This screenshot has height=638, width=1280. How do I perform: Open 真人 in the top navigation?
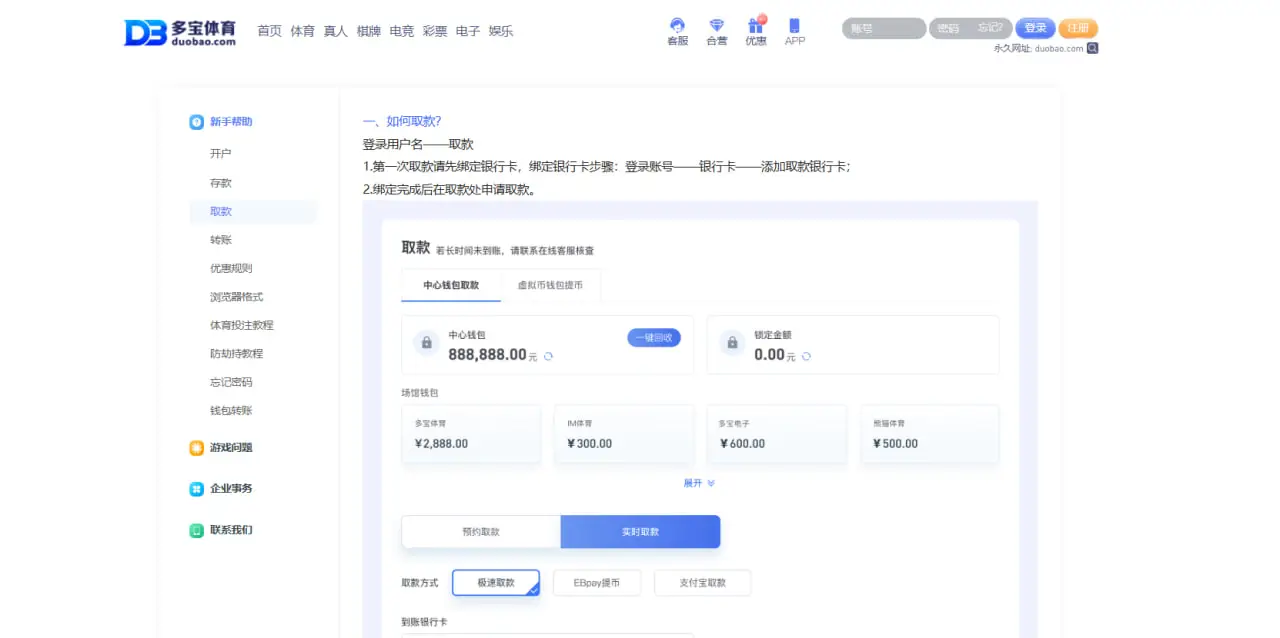coord(335,31)
